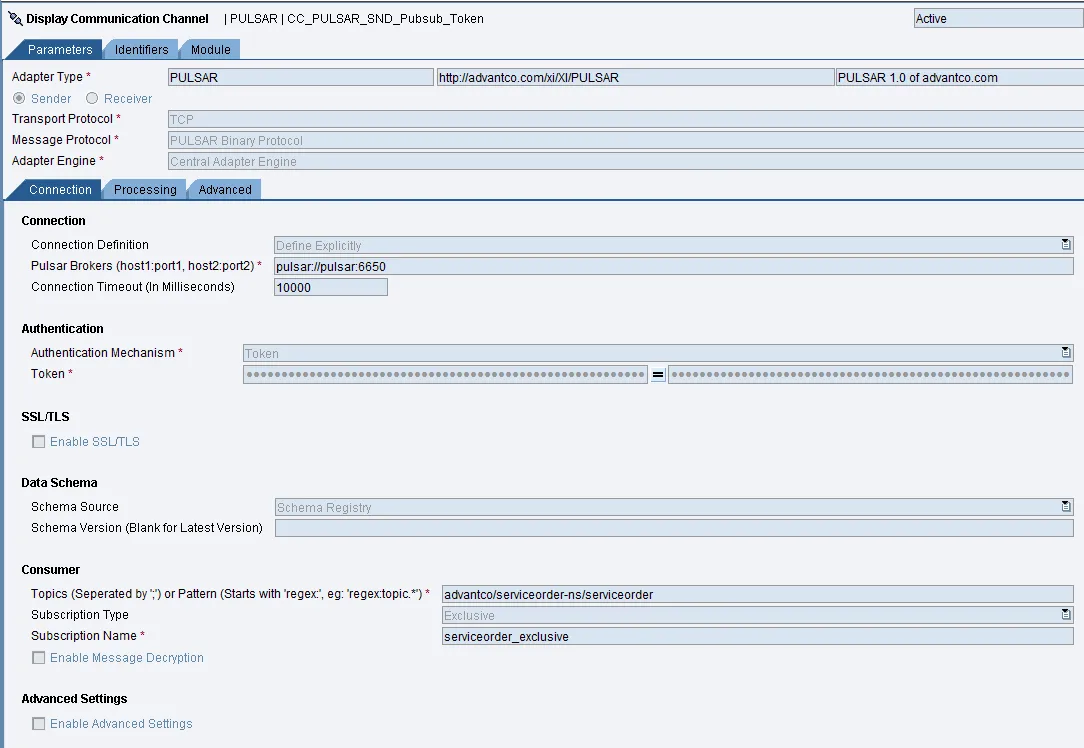The height and width of the screenshot is (748, 1084).
Task: Open the Subscription Type dropdown icon
Action: pyautogui.click(x=1065, y=615)
